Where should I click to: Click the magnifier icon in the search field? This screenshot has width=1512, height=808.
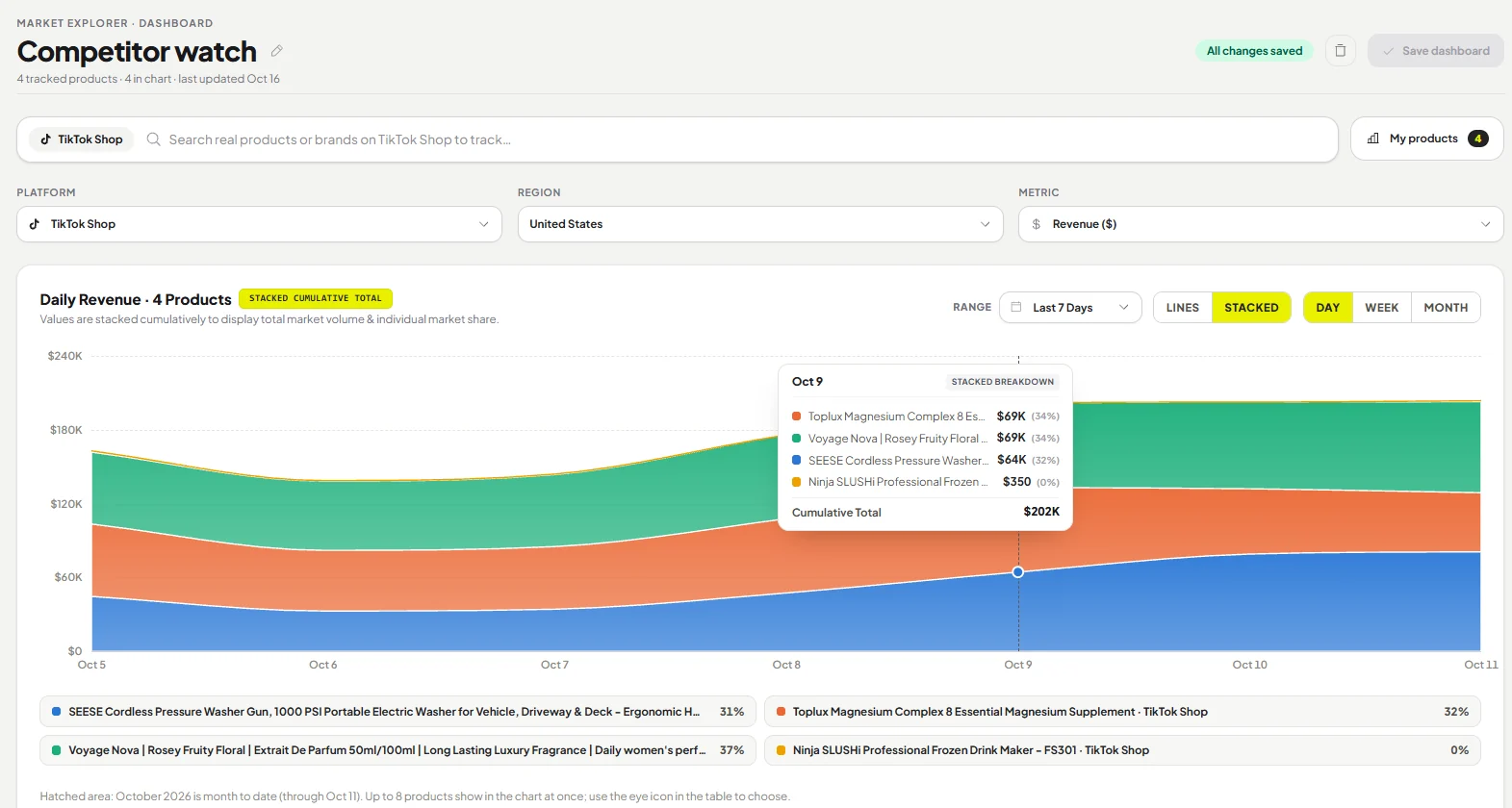tap(153, 139)
